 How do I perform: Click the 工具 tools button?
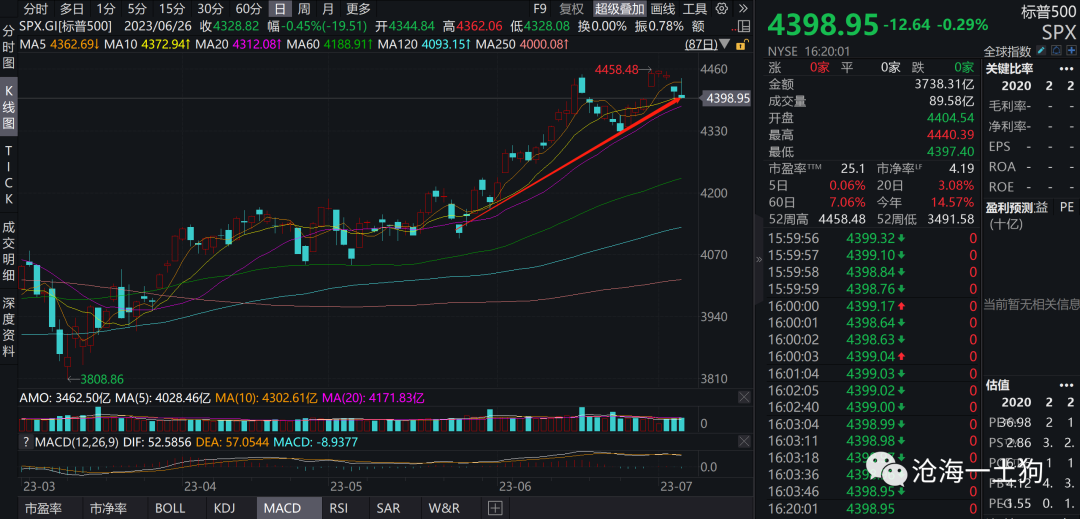[x=695, y=9]
